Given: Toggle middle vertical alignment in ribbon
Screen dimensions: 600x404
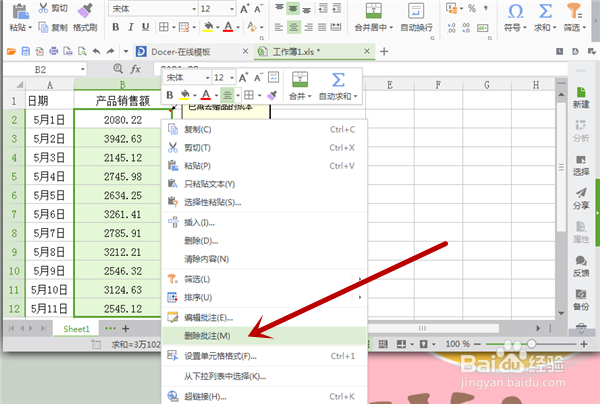Looking at the screenshot, I should [x=293, y=8].
